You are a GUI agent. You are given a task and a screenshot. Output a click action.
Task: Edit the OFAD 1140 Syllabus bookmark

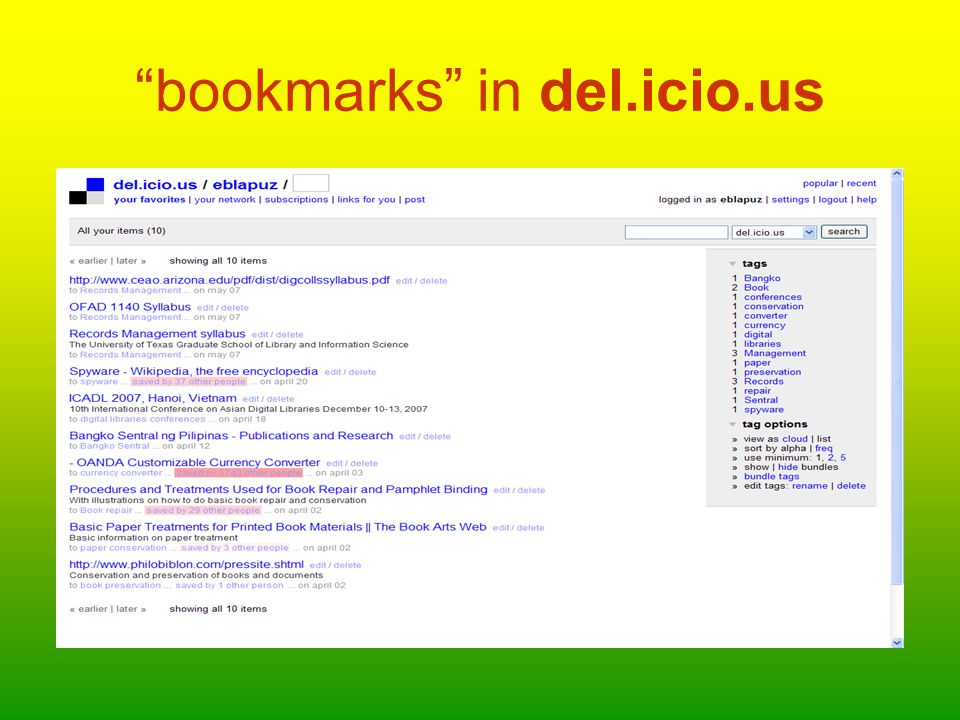[x=204, y=308]
